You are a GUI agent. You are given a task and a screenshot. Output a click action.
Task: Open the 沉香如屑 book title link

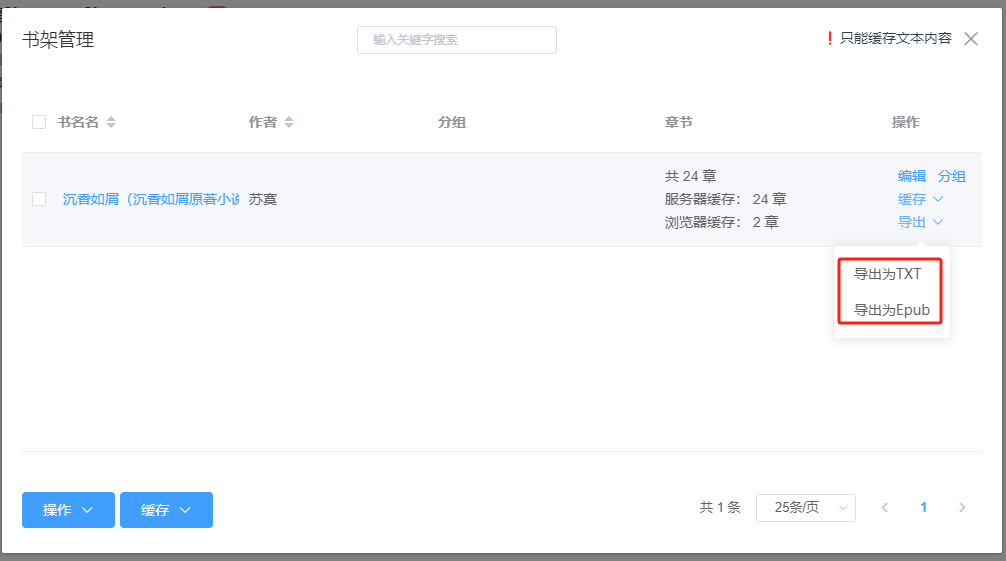point(150,199)
